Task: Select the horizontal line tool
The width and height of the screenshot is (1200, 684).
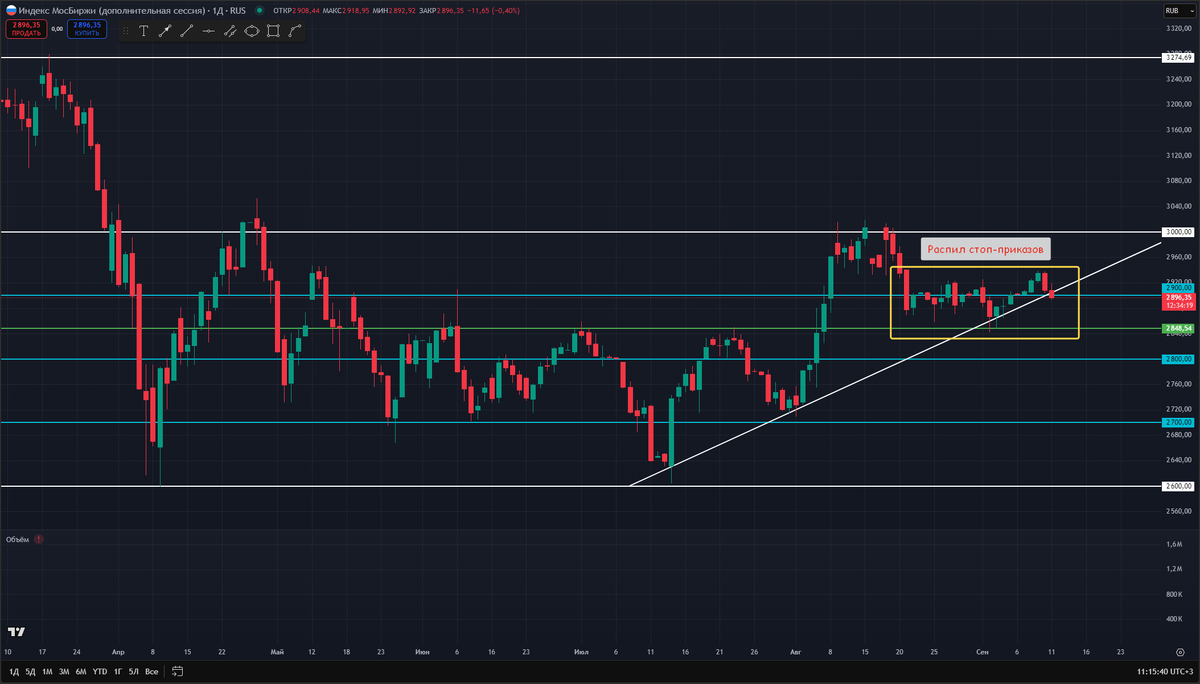Action: 208,31
